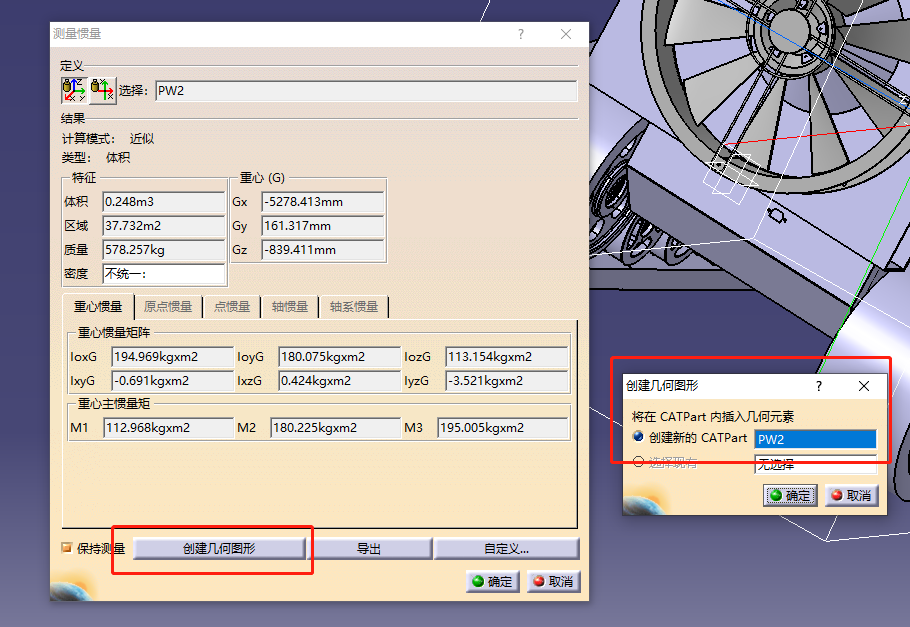Click the help question mark on 创建几何图形 dialog

(818, 386)
